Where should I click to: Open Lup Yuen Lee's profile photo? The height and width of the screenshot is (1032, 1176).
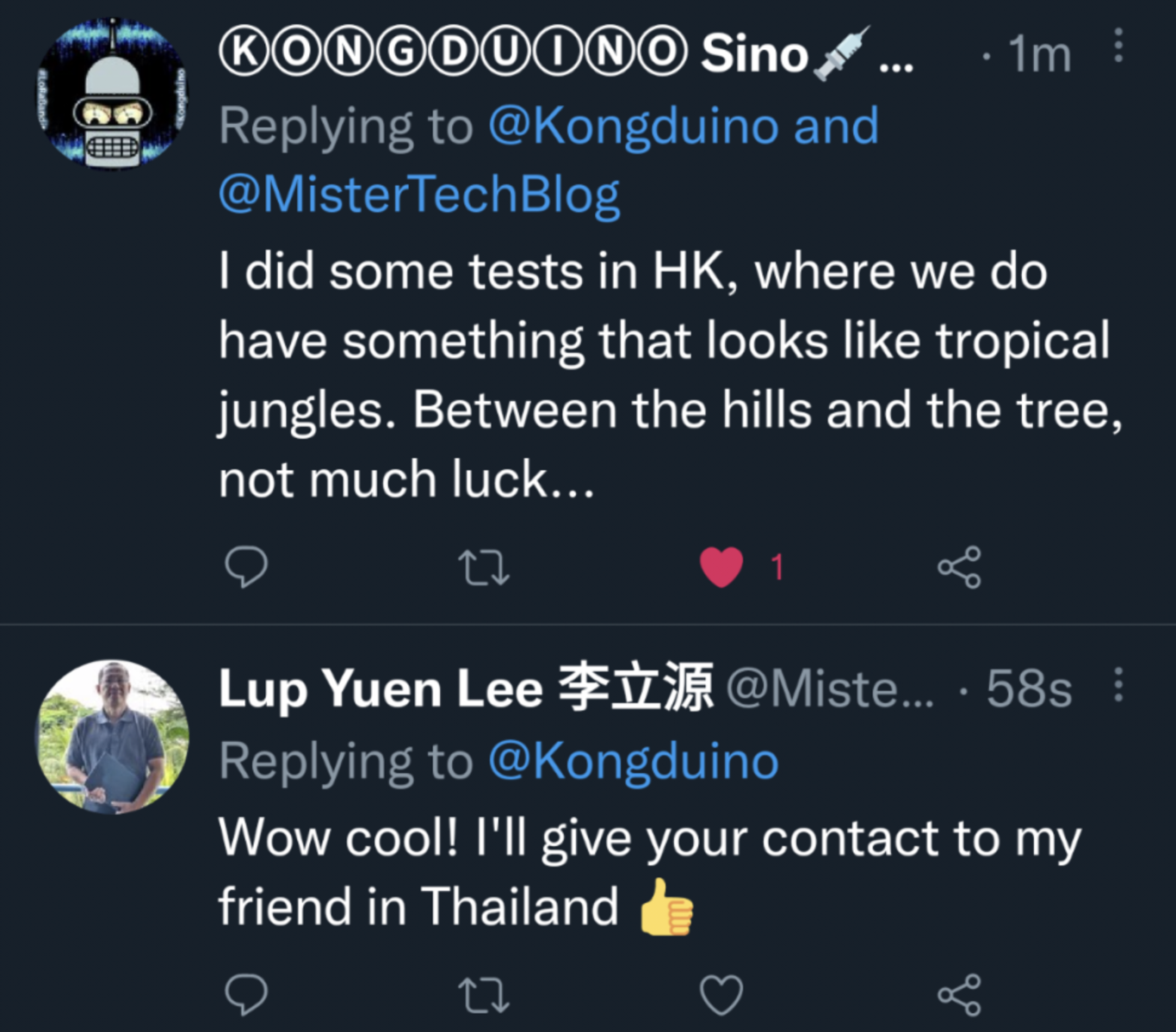(x=112, y=736)
